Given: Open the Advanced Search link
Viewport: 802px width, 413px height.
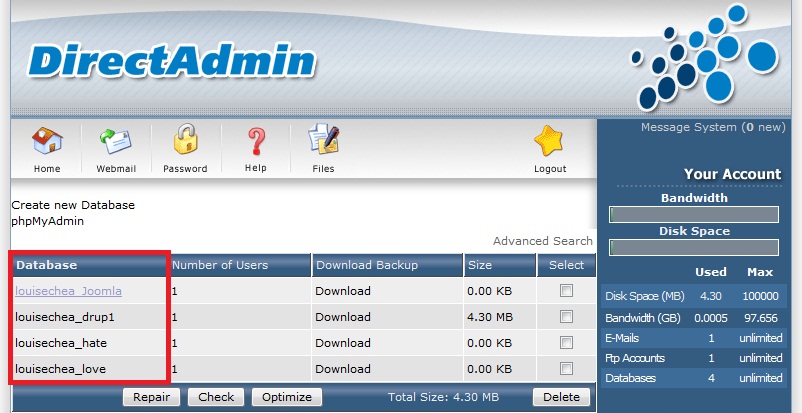Looking at the screenshot, I should tap(543, 241).
